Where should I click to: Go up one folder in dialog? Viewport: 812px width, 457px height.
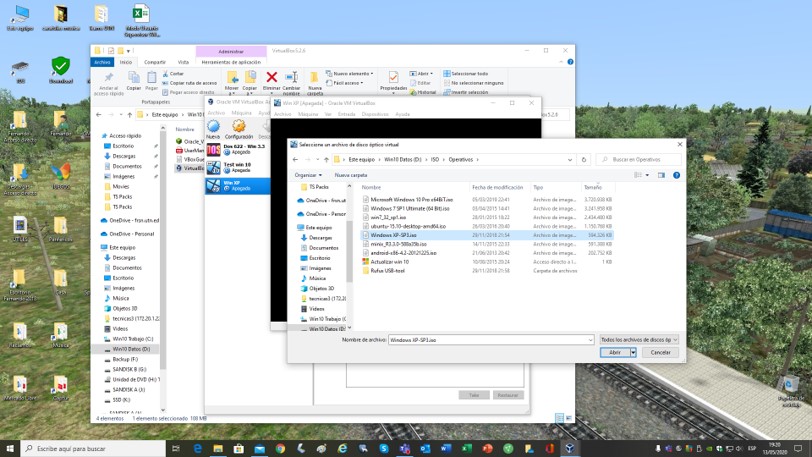tap(326, 160)
